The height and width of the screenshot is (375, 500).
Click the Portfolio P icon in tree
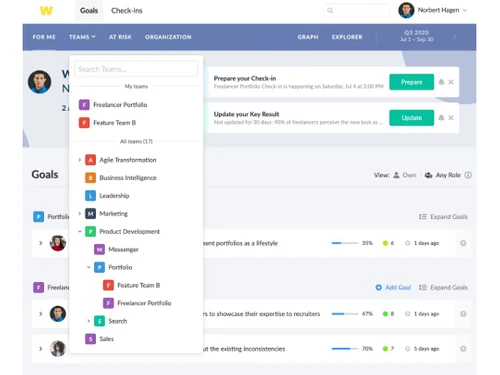[99, 267]
